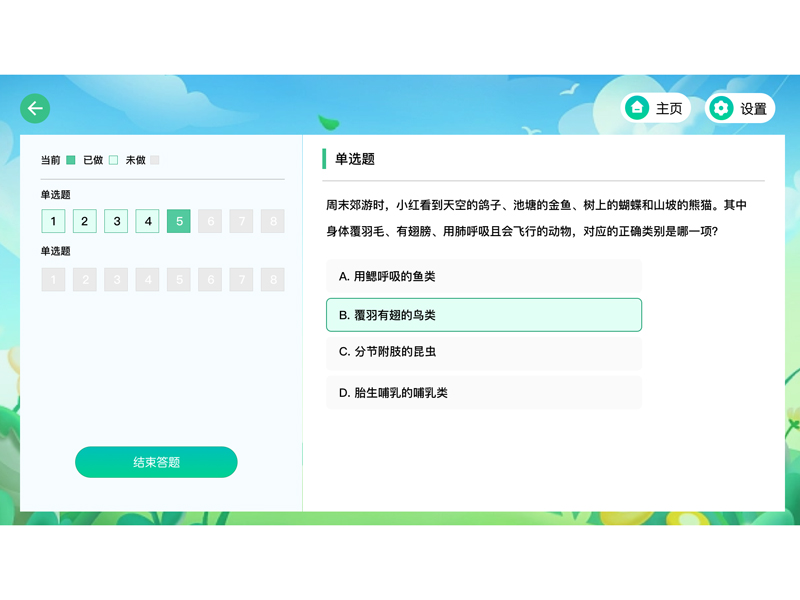
Task: Click disabled question 2 in second group
Action: coord(84,279)
